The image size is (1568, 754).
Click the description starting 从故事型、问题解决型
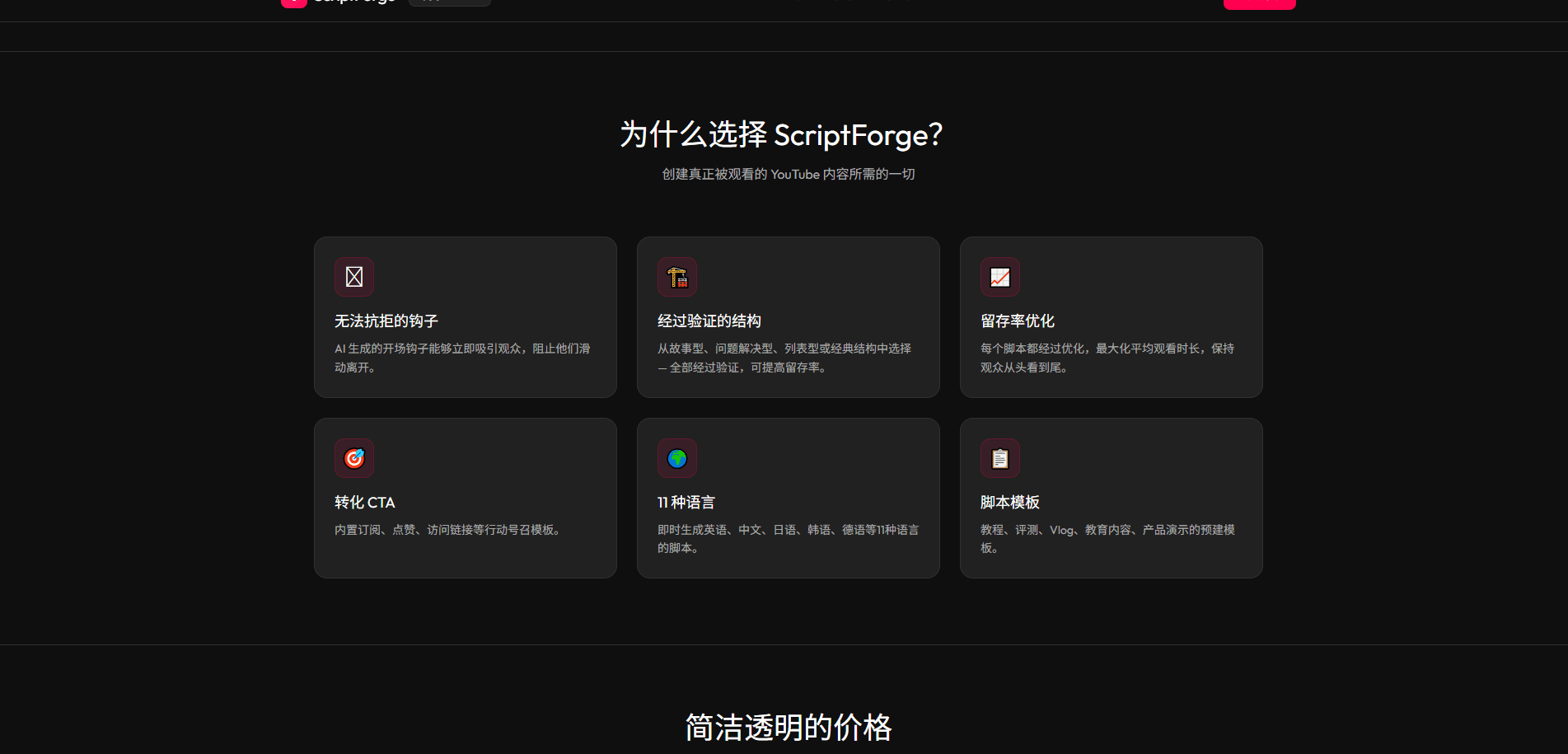pos(784,358)
